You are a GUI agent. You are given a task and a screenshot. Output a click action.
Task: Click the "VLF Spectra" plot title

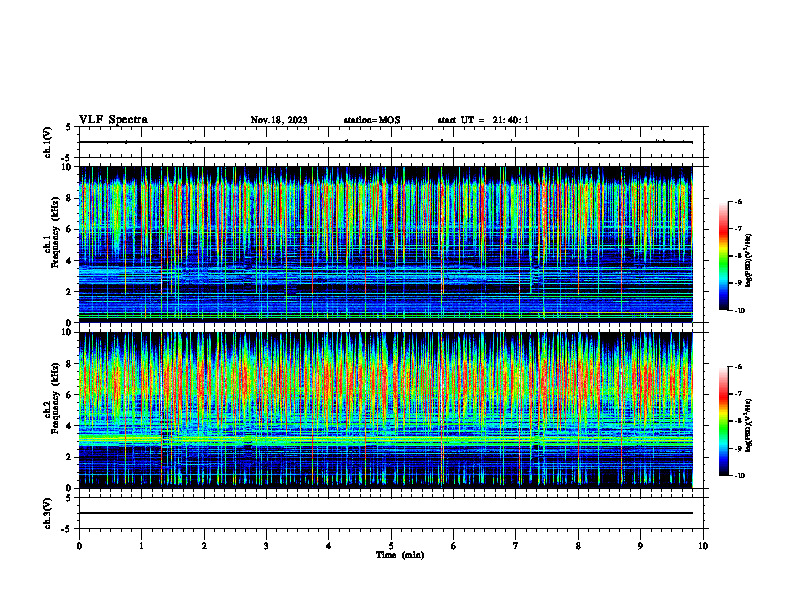click(113, 120)
